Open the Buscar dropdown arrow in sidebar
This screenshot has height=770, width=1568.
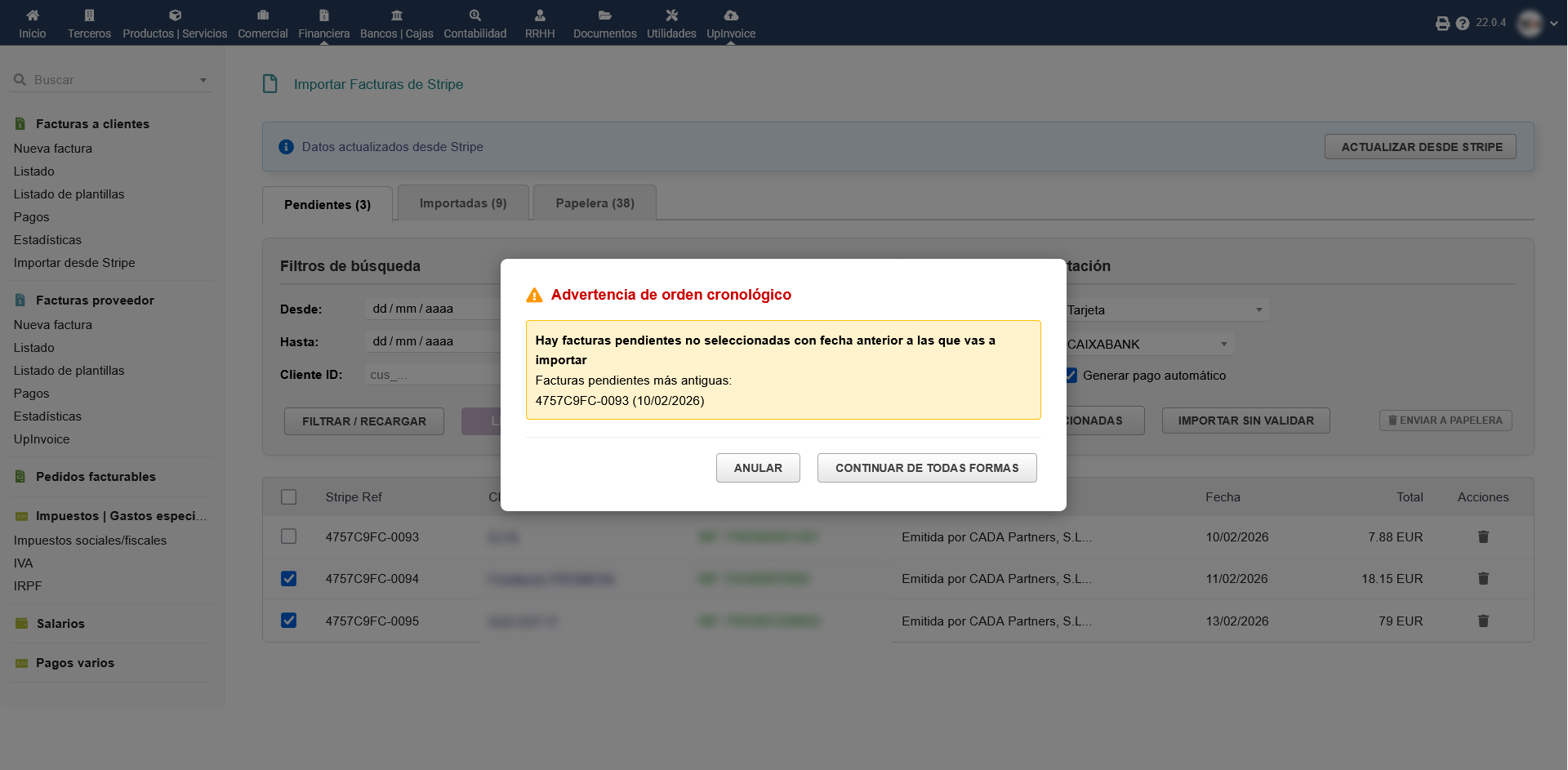(203, 80)
